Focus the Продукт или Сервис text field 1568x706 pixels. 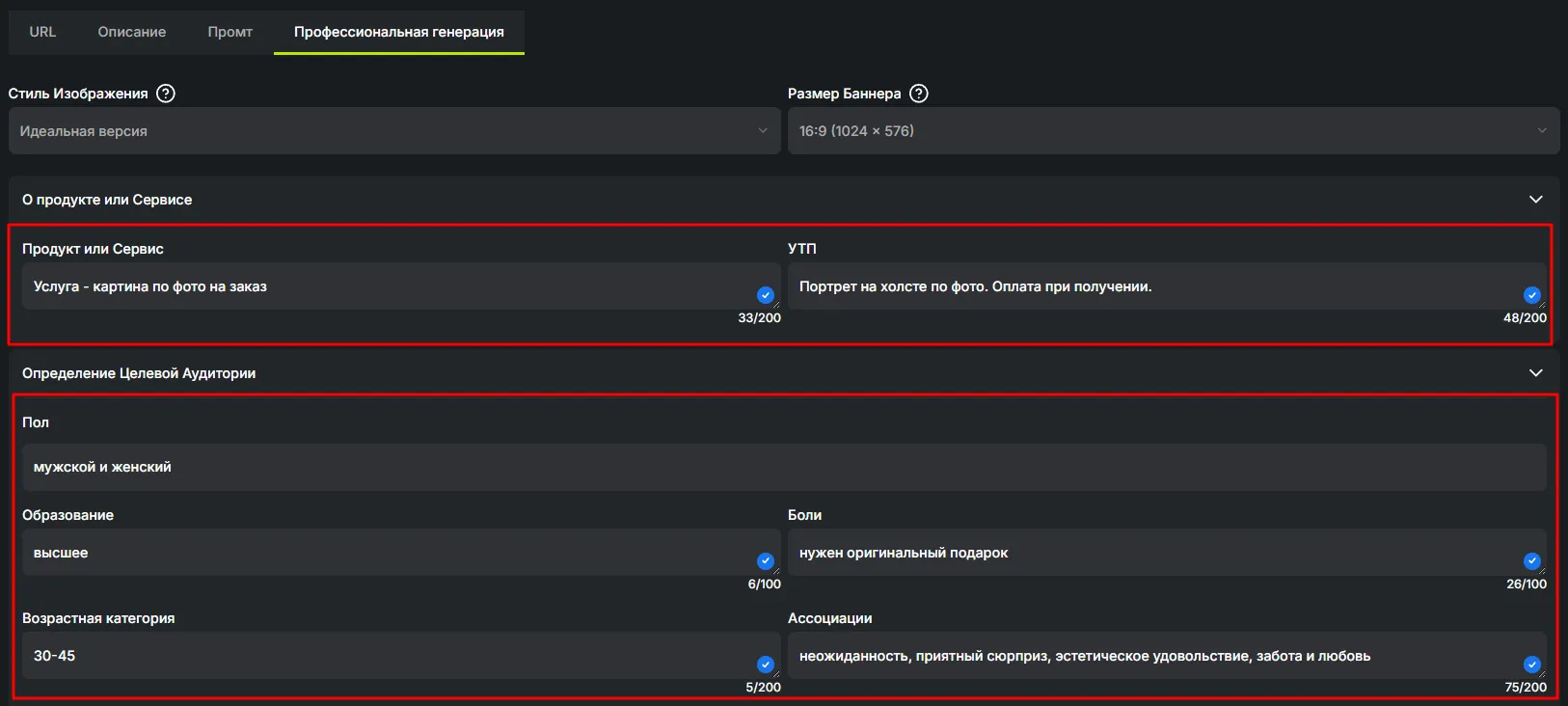coord(386,286)
